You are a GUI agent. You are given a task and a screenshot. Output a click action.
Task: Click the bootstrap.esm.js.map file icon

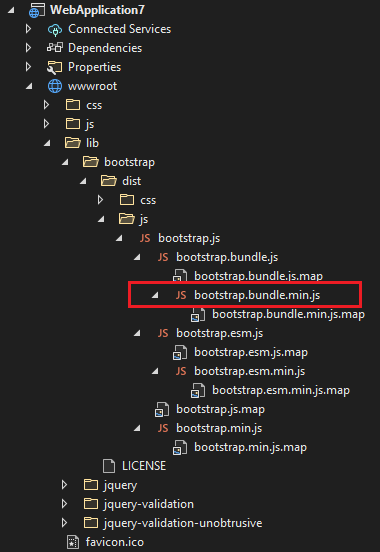click(x=180, y=352)
